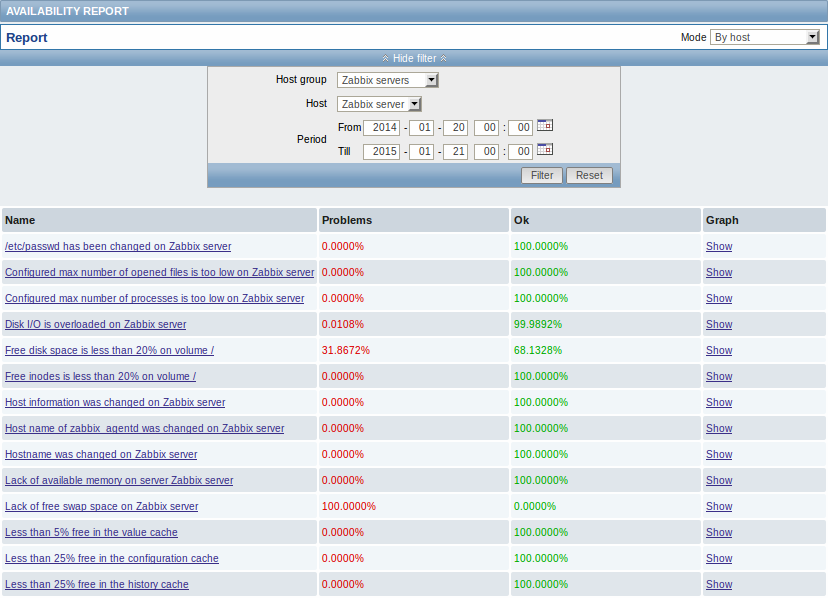Viewport: 828px width, 598px height.
Task: Open Configured max number of processes link
Action: click(x=155, y=298)
